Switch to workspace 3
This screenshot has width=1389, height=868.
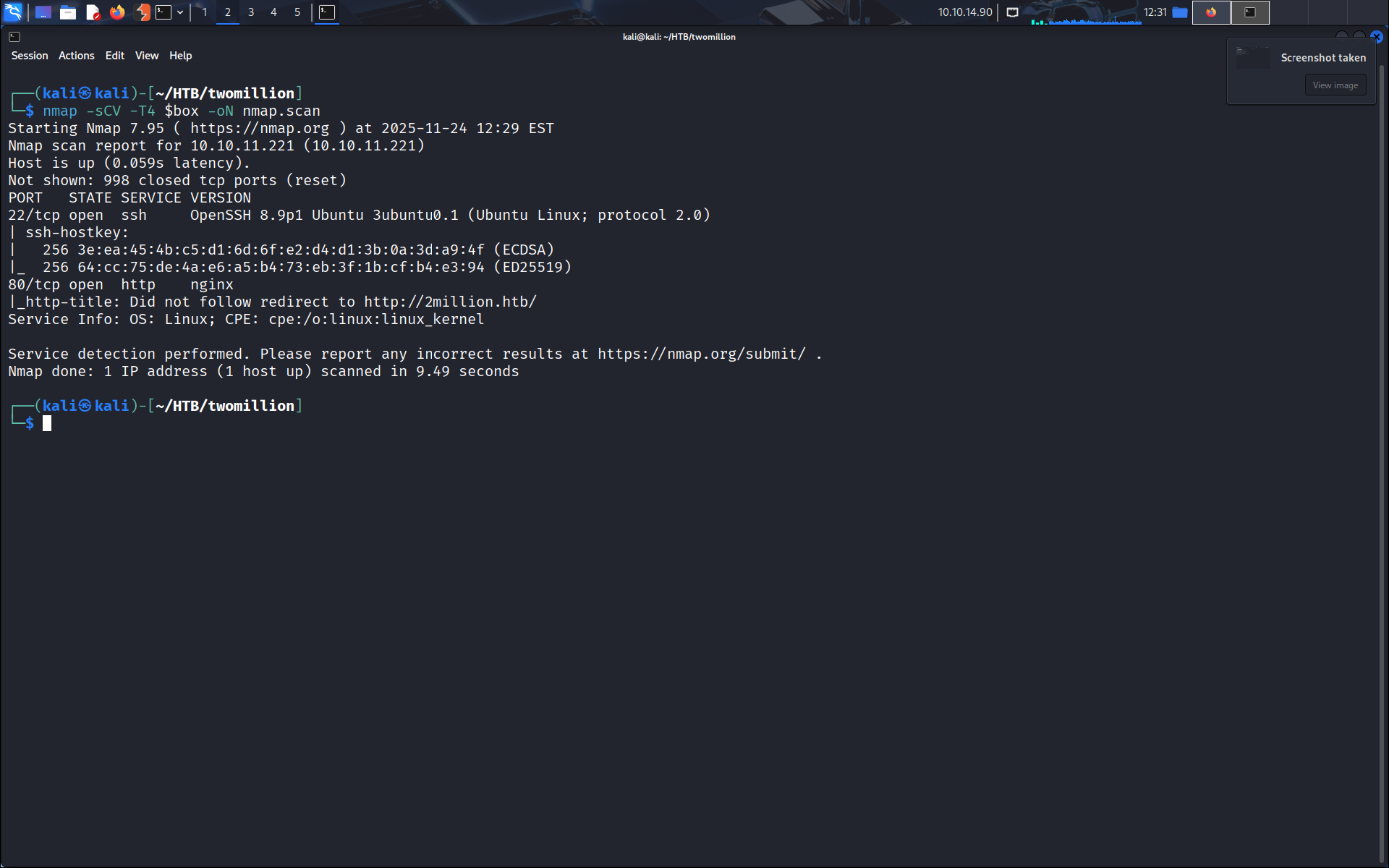251,12
